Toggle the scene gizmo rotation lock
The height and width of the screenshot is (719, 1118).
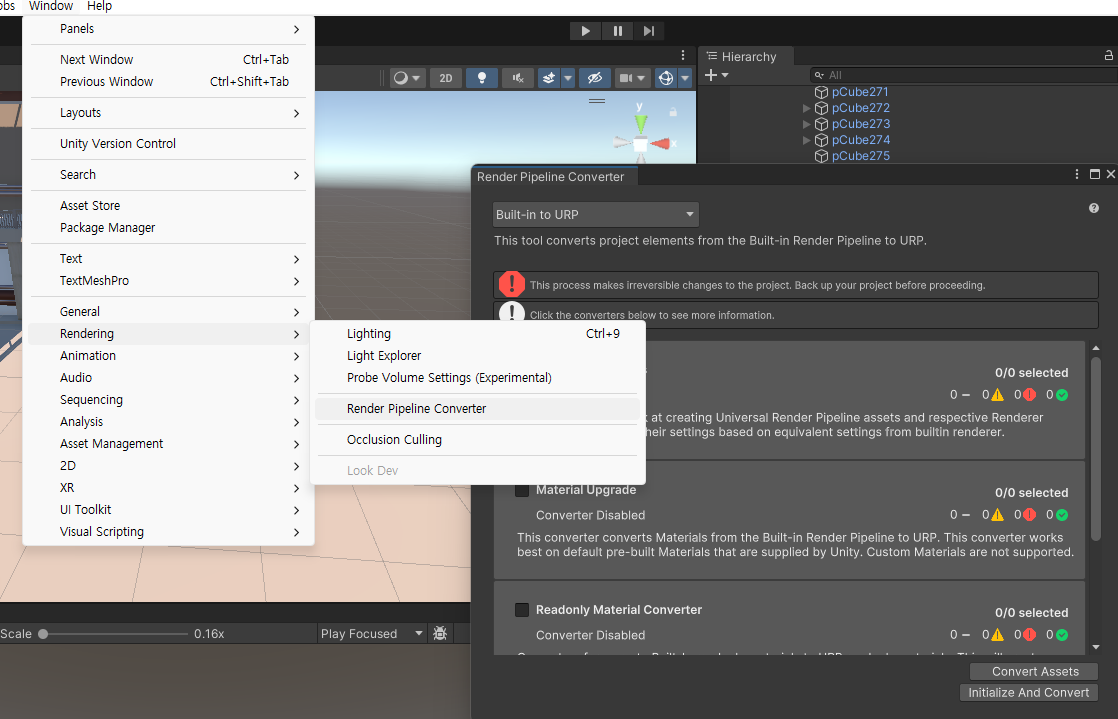[672, 112]
